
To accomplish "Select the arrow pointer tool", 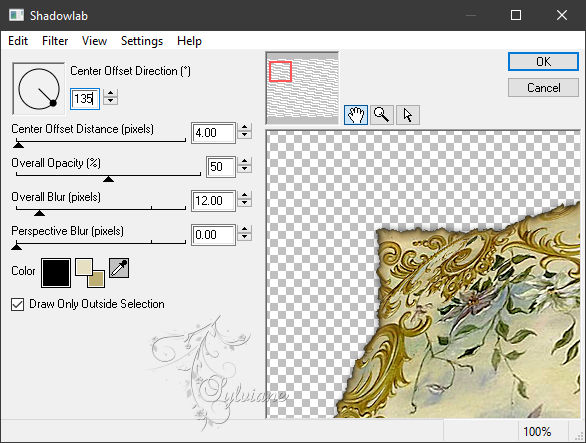I will (x=408, y=115).
